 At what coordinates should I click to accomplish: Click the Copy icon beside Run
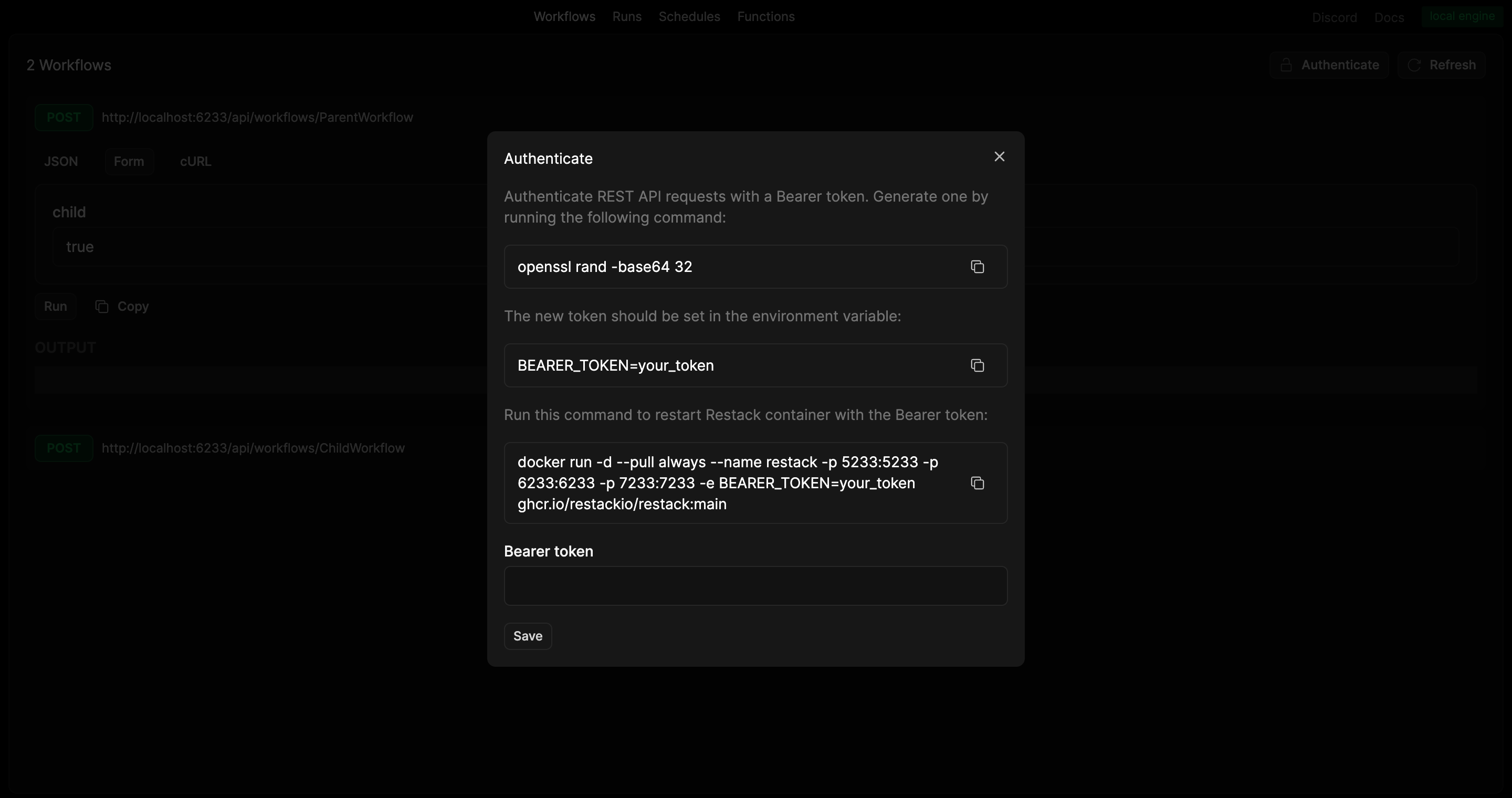[102, 306]
